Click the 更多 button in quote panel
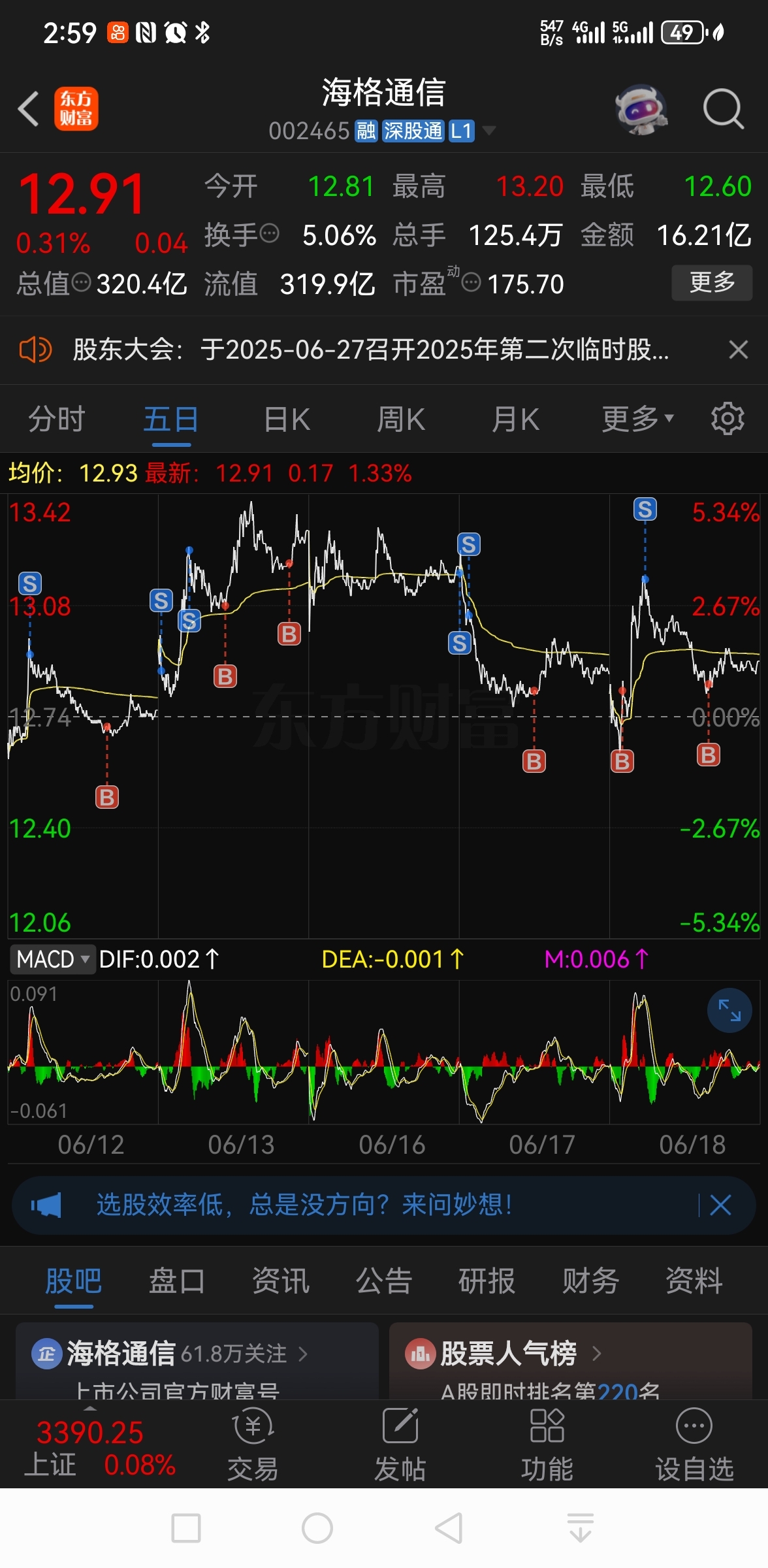The image size is (768, 1568). (712, 283)
